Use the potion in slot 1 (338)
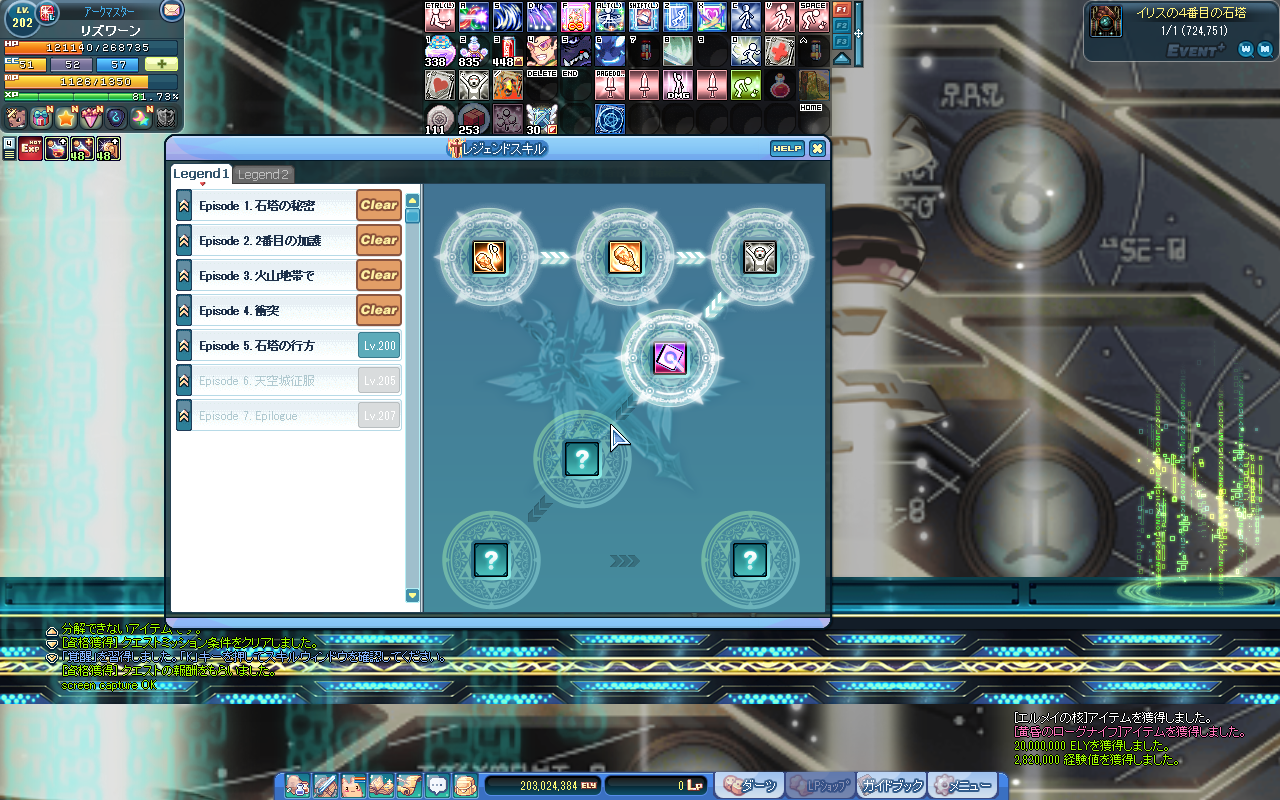 (440, 50)
